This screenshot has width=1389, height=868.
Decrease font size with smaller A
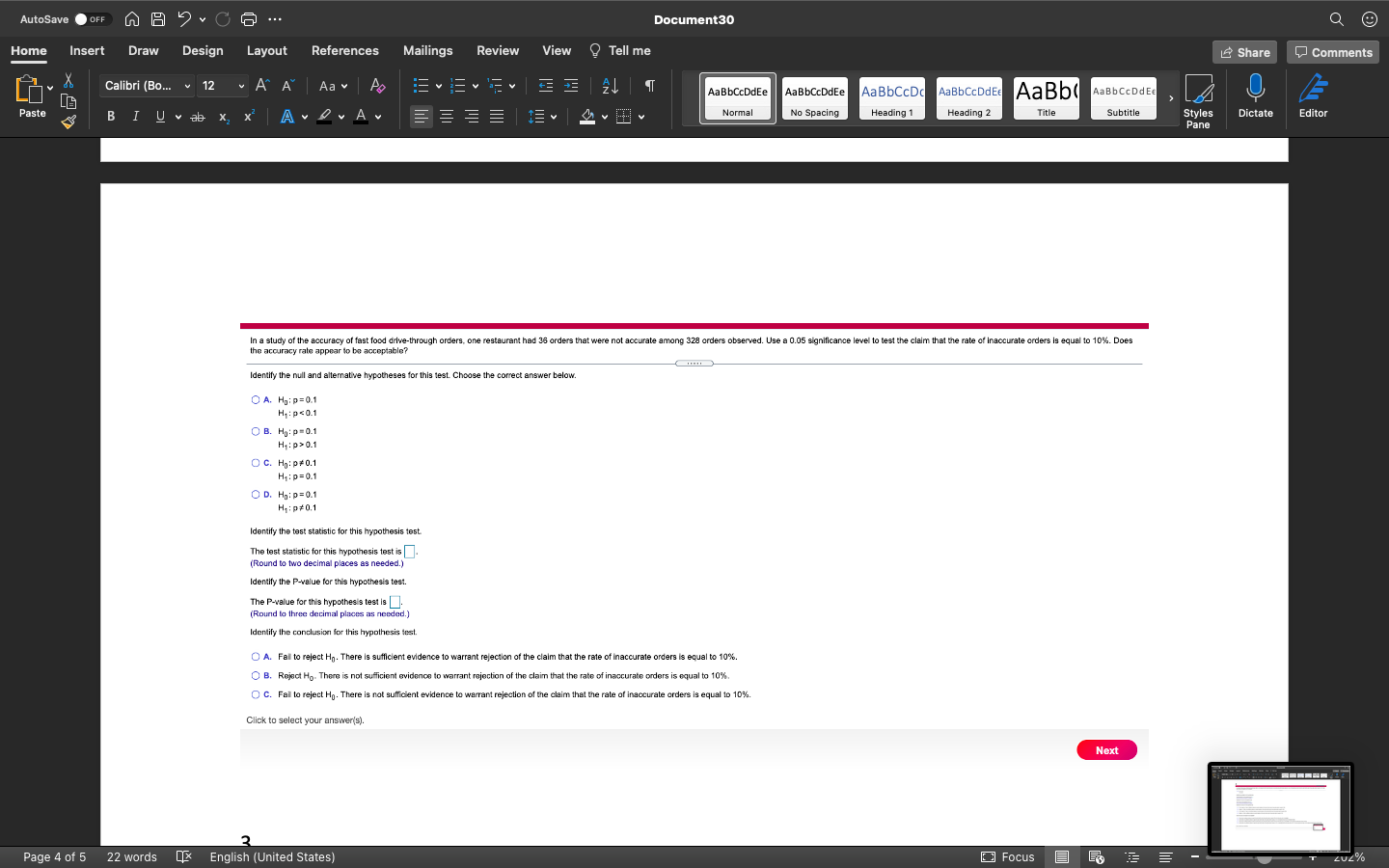click(x=287, y=86)
